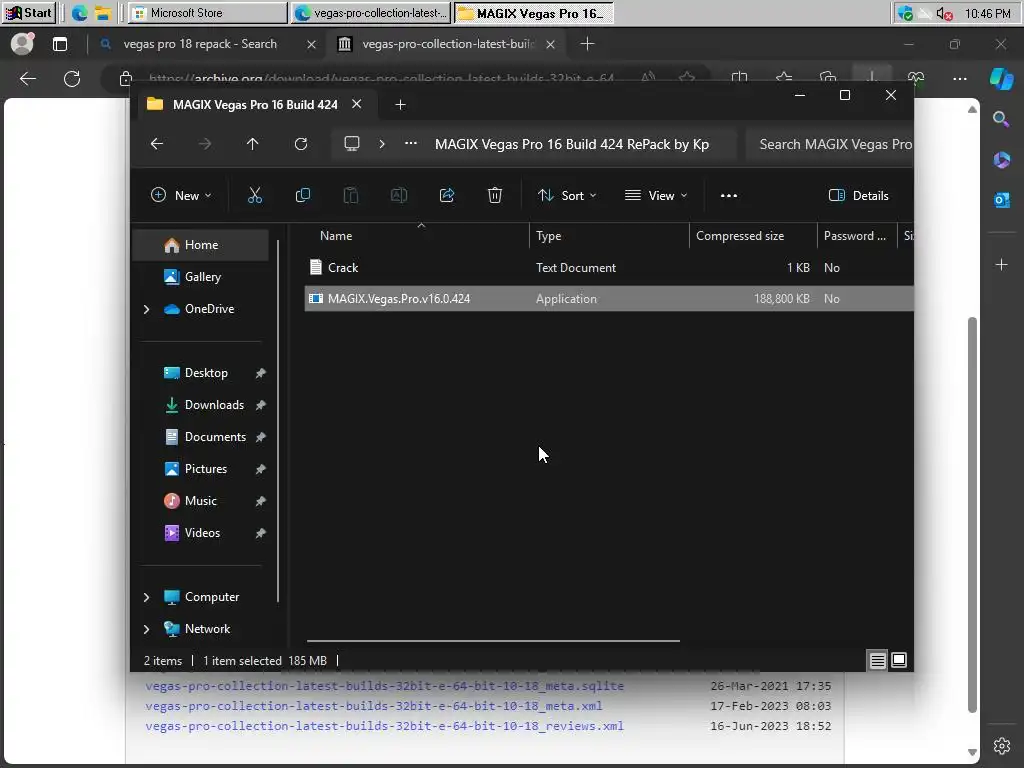1024x768 pixels.
Task: Click the address bar path chevron
Action: point(382,144)
